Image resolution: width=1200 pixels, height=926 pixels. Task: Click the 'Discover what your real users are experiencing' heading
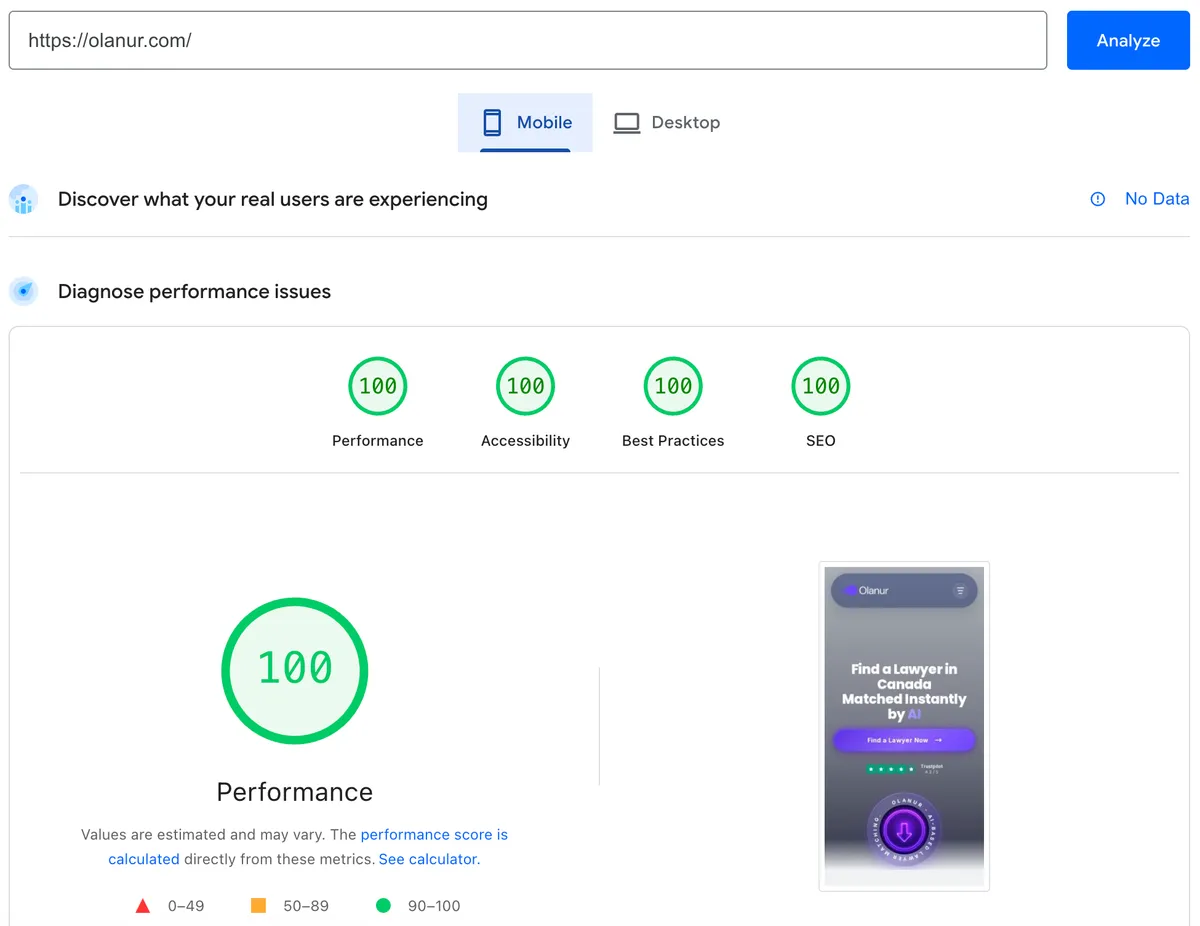coord(273,199)
